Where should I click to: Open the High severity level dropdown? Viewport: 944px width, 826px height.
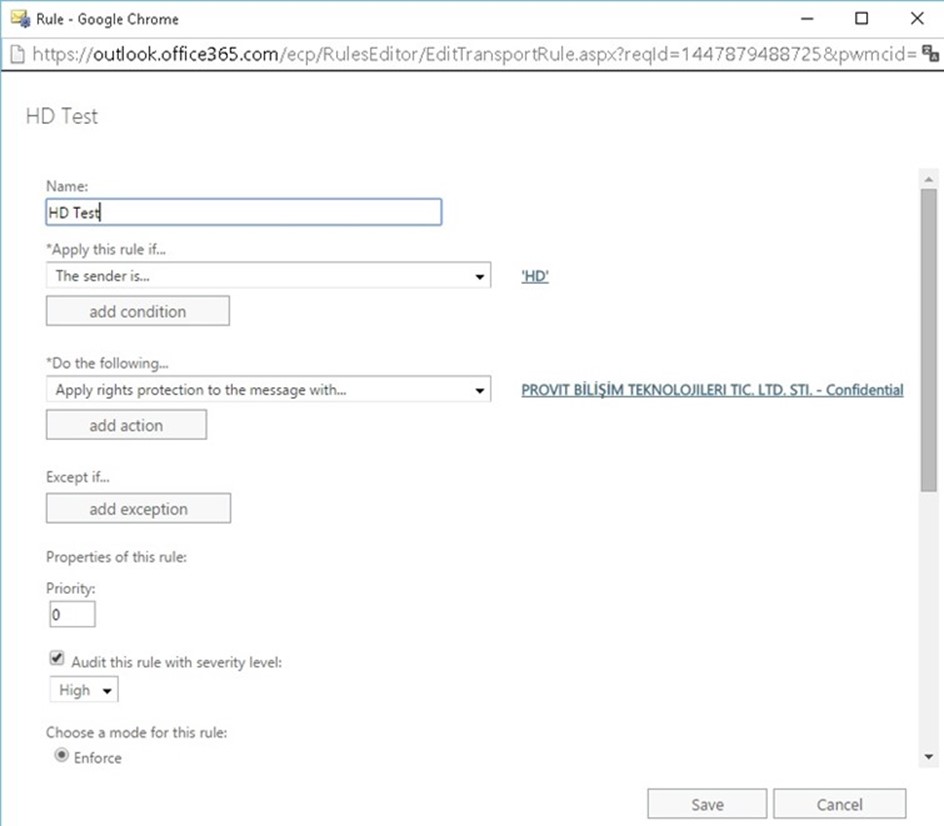point(84,690)
